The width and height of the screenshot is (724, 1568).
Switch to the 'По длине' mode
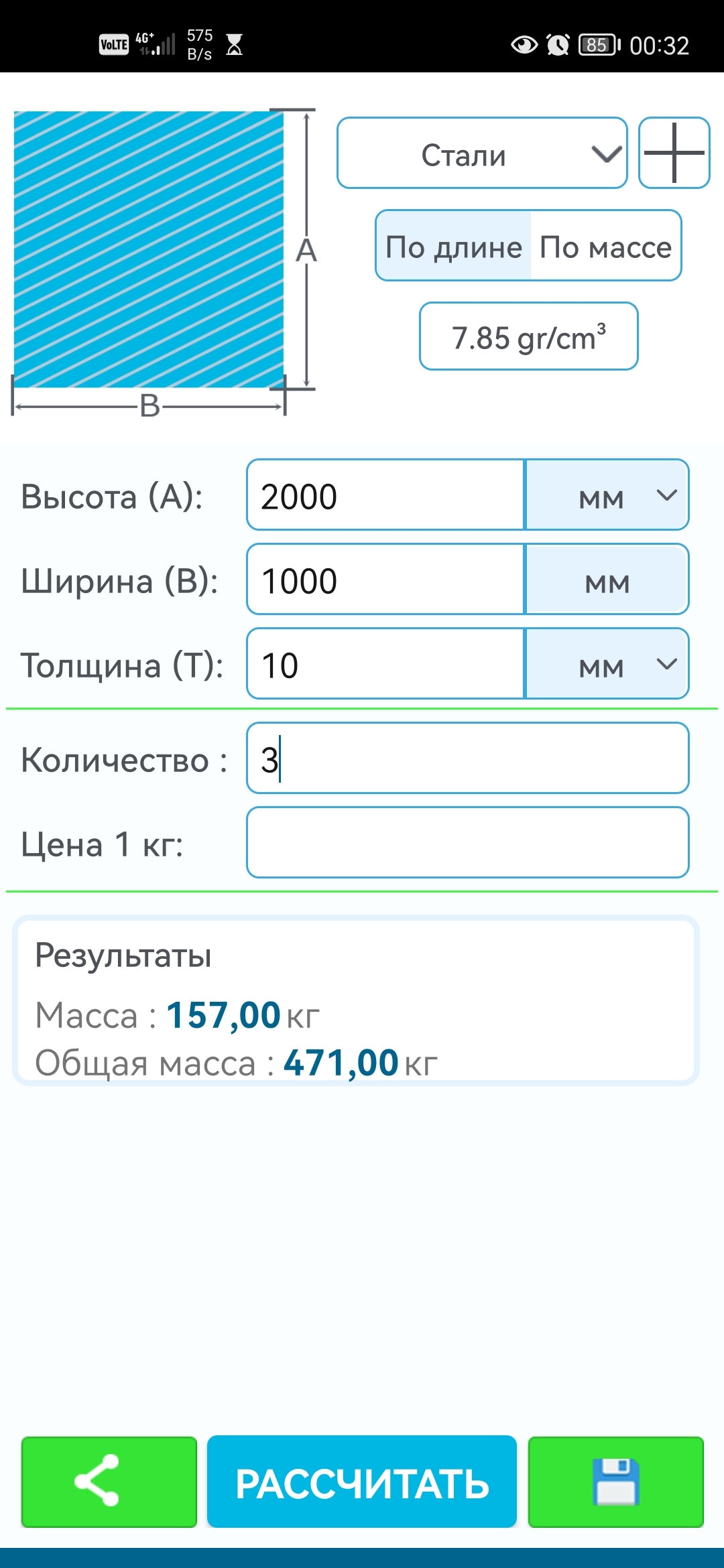[454, 246]
